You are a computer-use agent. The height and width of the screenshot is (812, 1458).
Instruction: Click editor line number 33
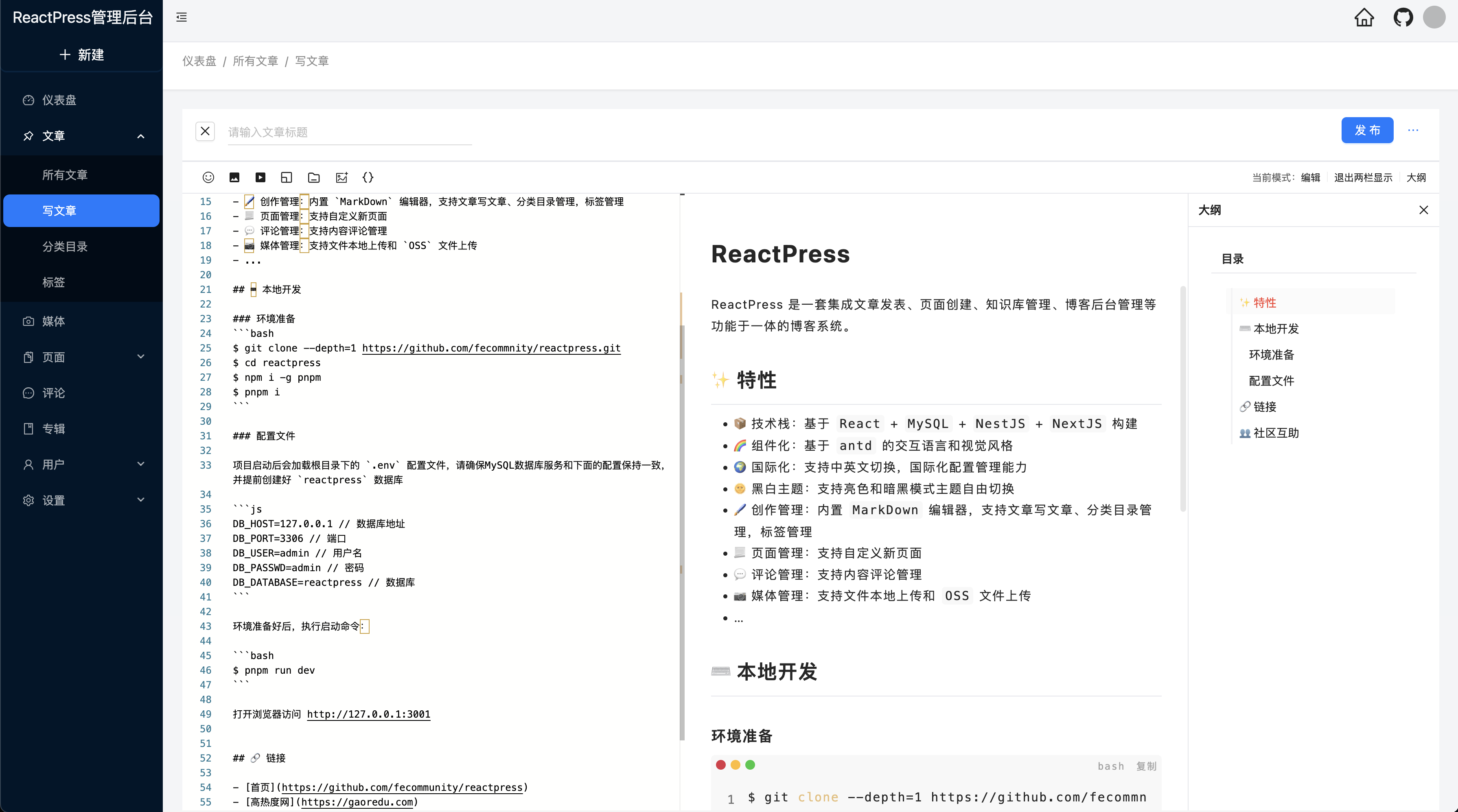tap(206, 465)
